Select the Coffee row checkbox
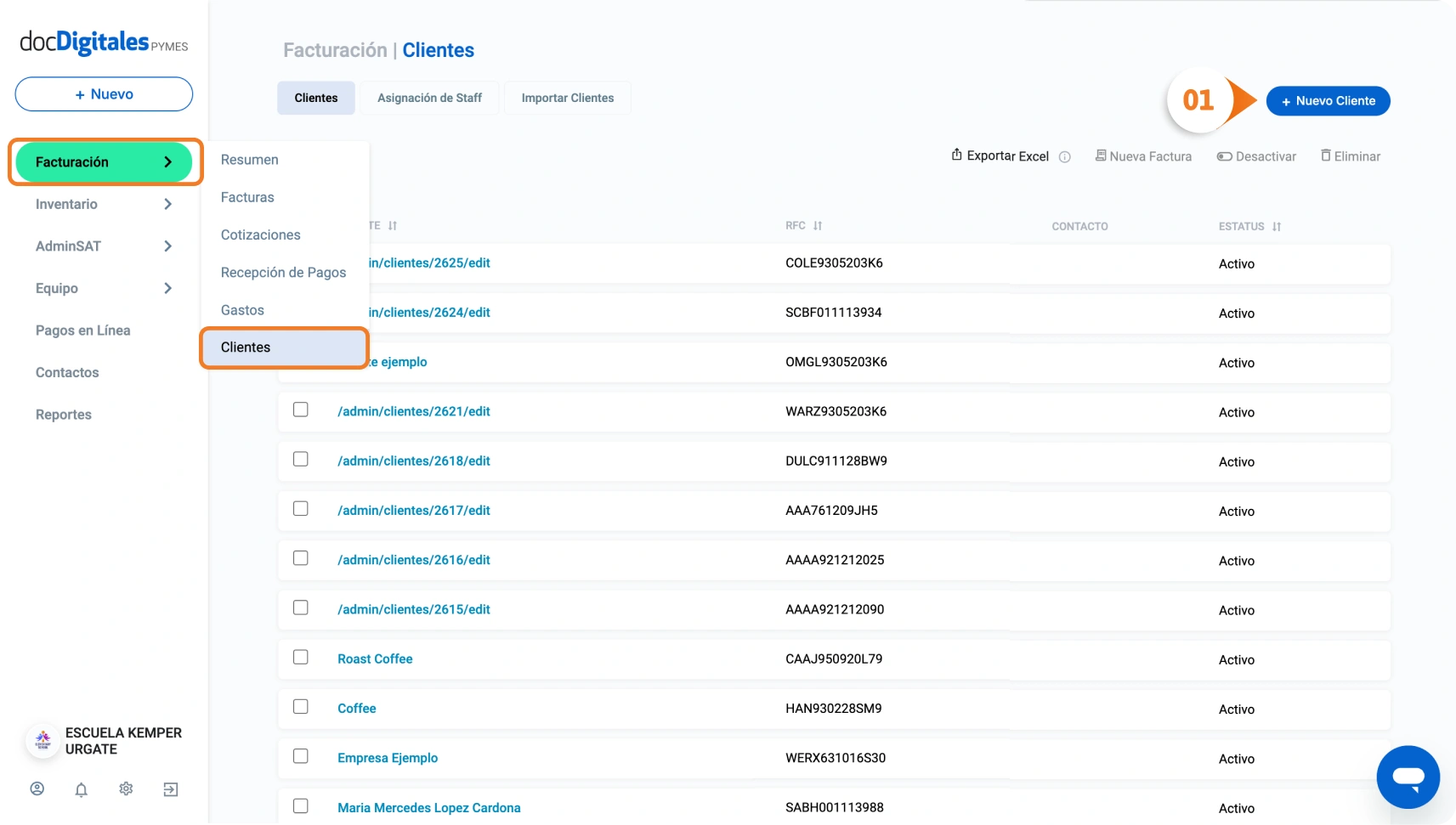1456x825 pixels. click(x=301, y=707)
